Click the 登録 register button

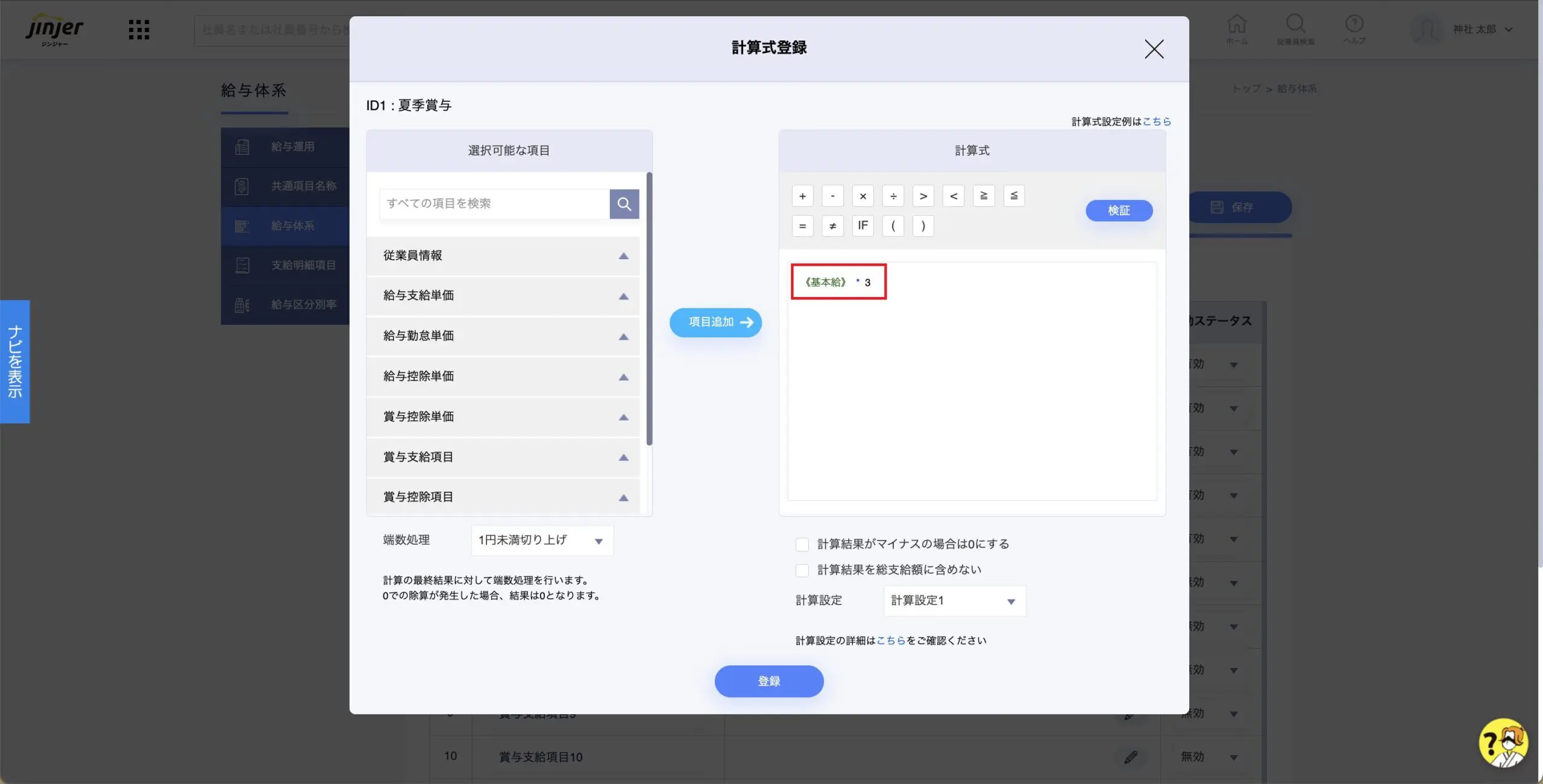[x=768, y=681]
